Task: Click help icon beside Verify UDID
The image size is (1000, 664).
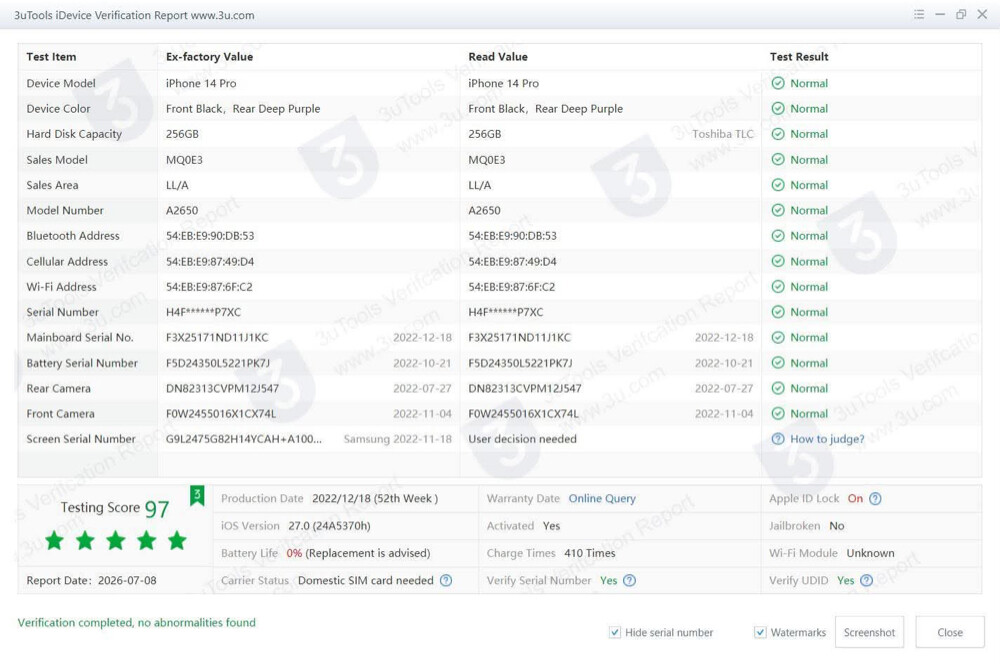Action: pyautogui.click(x=866, y=580)
